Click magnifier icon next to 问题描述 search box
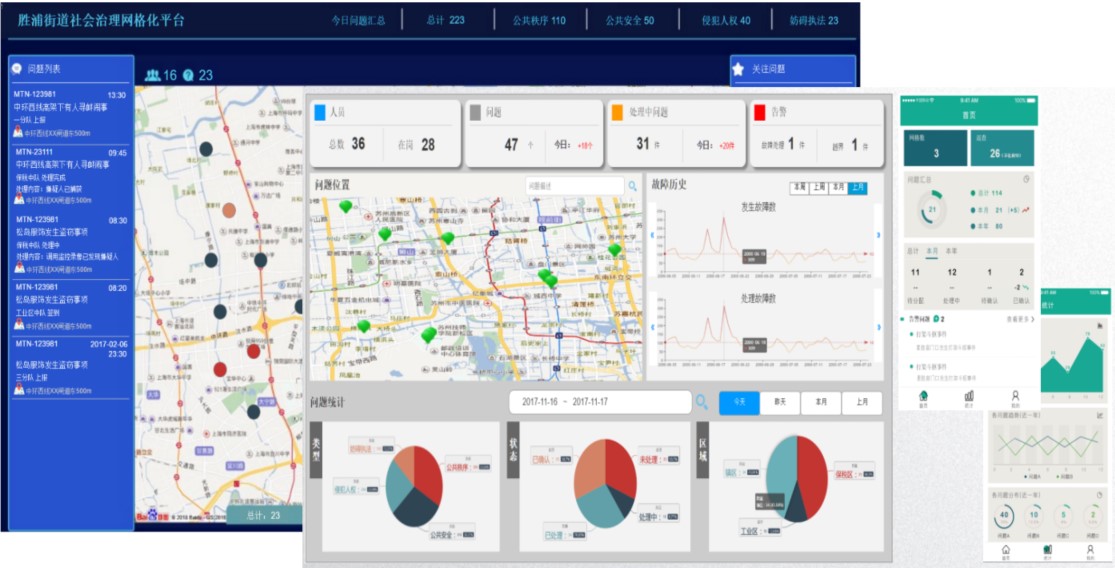Viewport: 1115px width, 568px height. pyautogui.click(x=633, y=186)
